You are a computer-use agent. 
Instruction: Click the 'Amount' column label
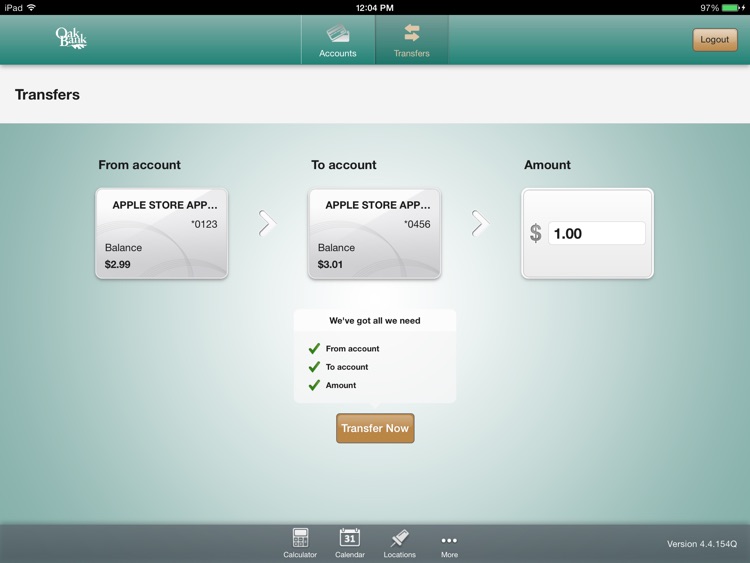point(547,165)
